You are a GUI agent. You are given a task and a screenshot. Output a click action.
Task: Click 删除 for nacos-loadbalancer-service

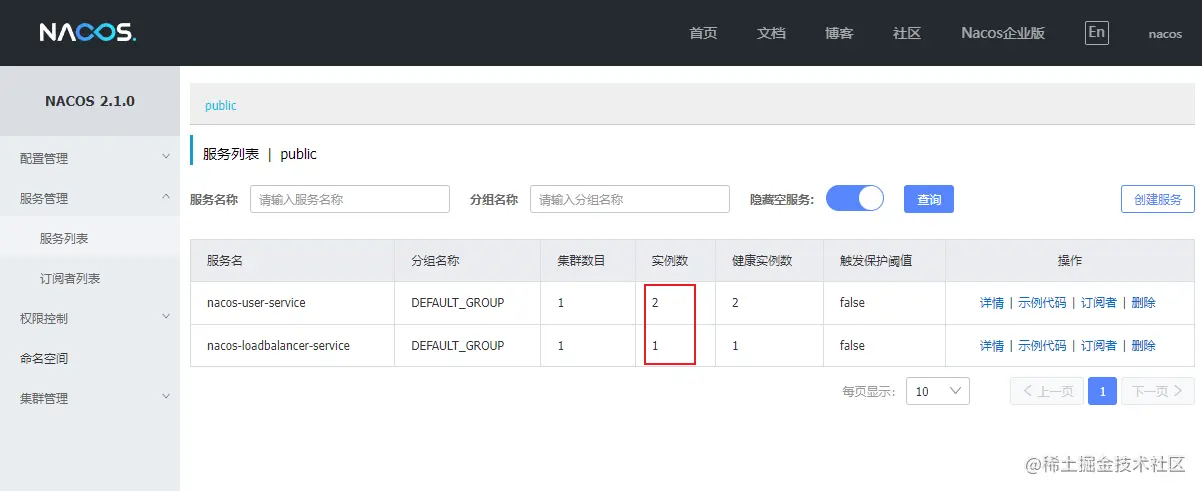tap(1143, 345)
